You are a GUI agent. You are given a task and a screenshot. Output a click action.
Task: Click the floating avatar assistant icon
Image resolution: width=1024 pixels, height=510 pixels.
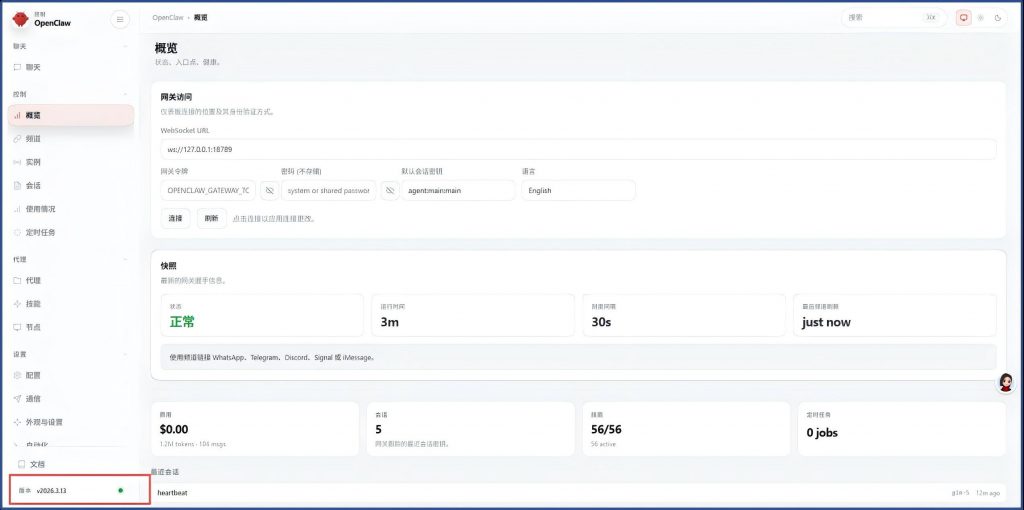pos(1006,383)
